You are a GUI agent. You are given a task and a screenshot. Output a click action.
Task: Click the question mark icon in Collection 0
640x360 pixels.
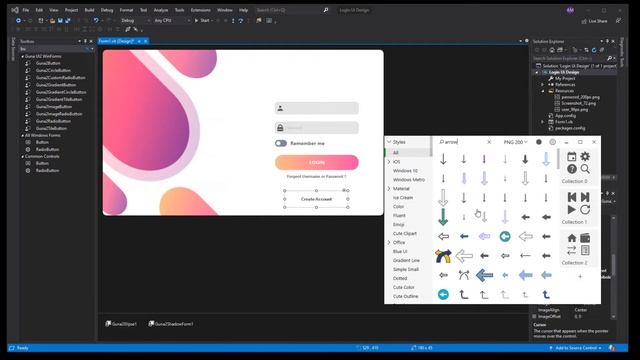click(571, 169)
